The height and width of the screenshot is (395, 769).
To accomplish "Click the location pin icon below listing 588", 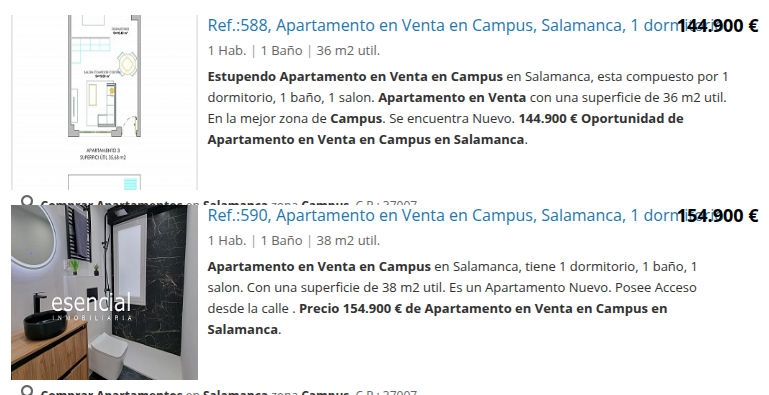I will pyautogui.click(x=27, y=201).
